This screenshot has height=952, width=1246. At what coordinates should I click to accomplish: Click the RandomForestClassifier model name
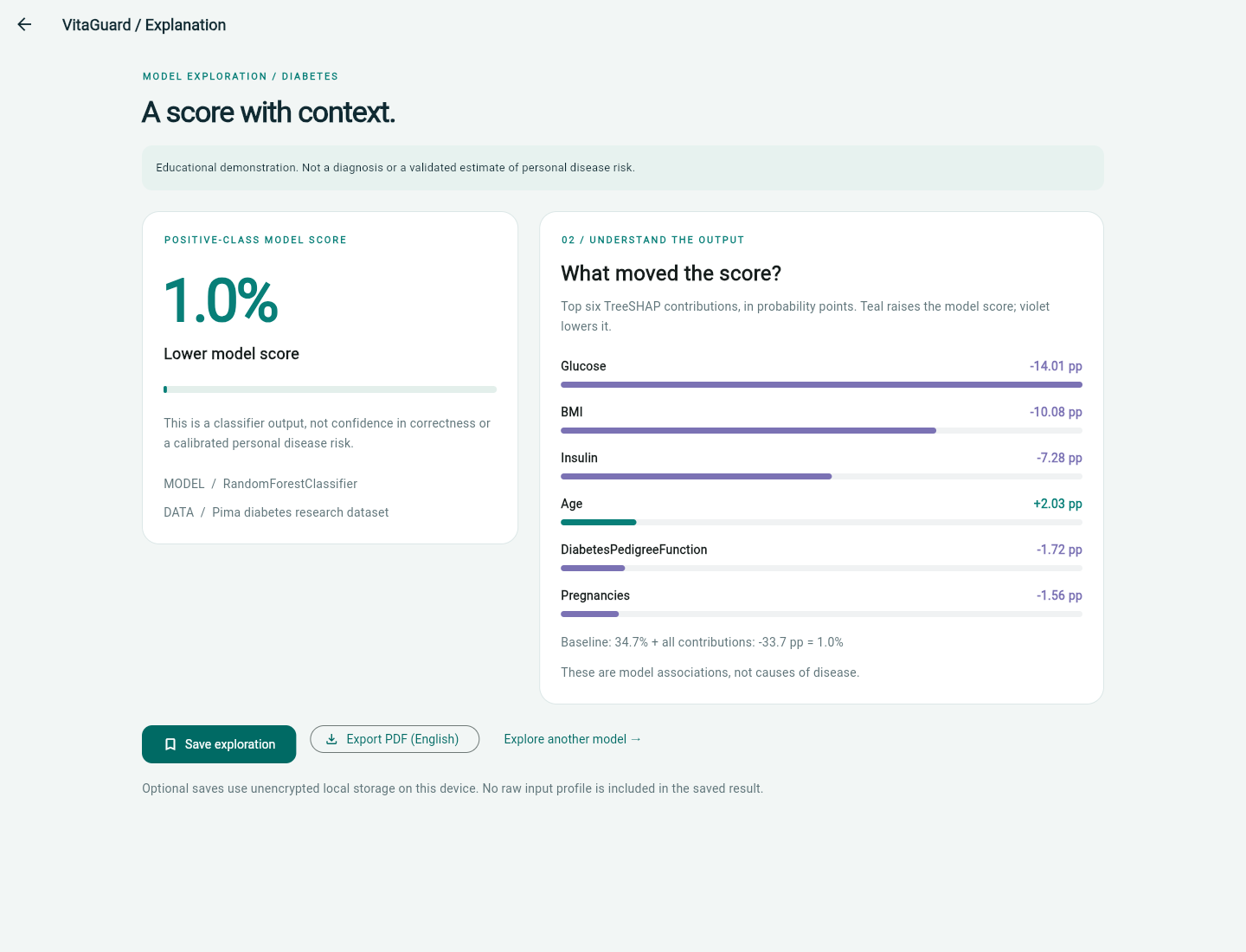tap(290, 484)
